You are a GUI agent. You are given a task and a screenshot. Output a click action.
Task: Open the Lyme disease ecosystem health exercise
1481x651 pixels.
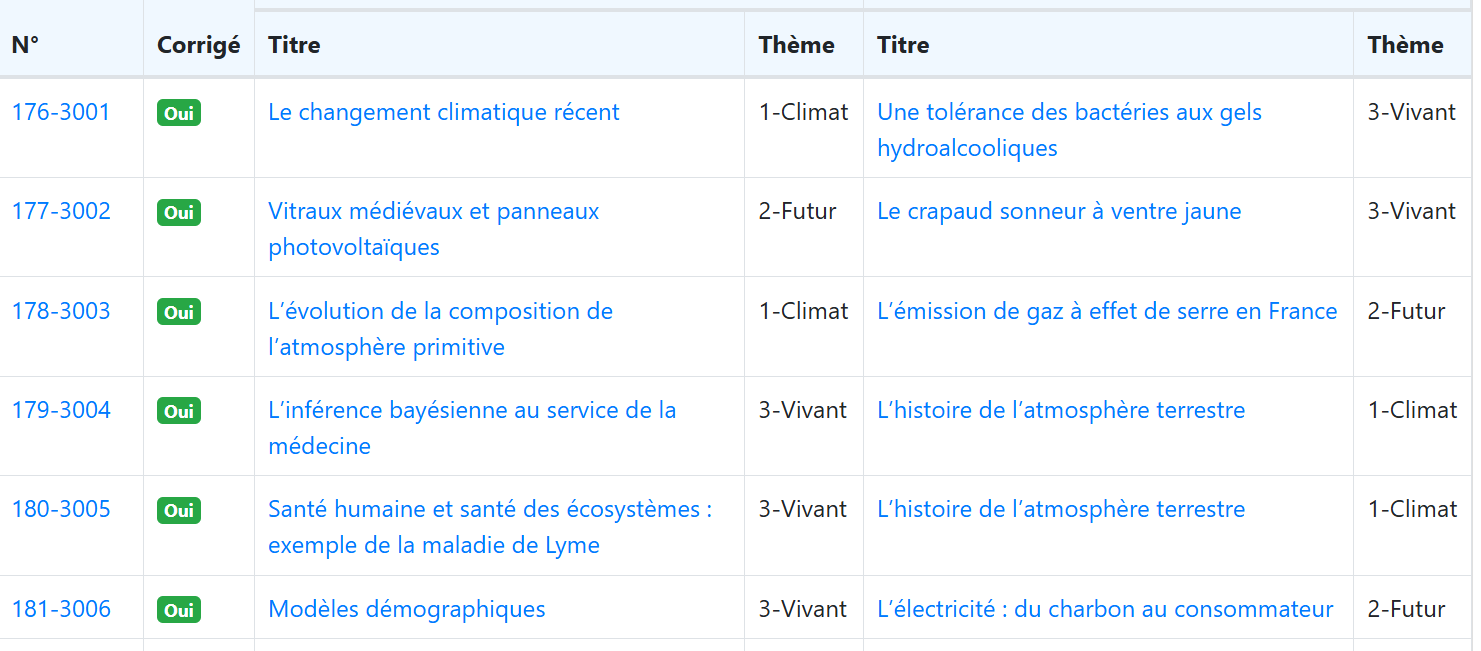tap(489, 510)
